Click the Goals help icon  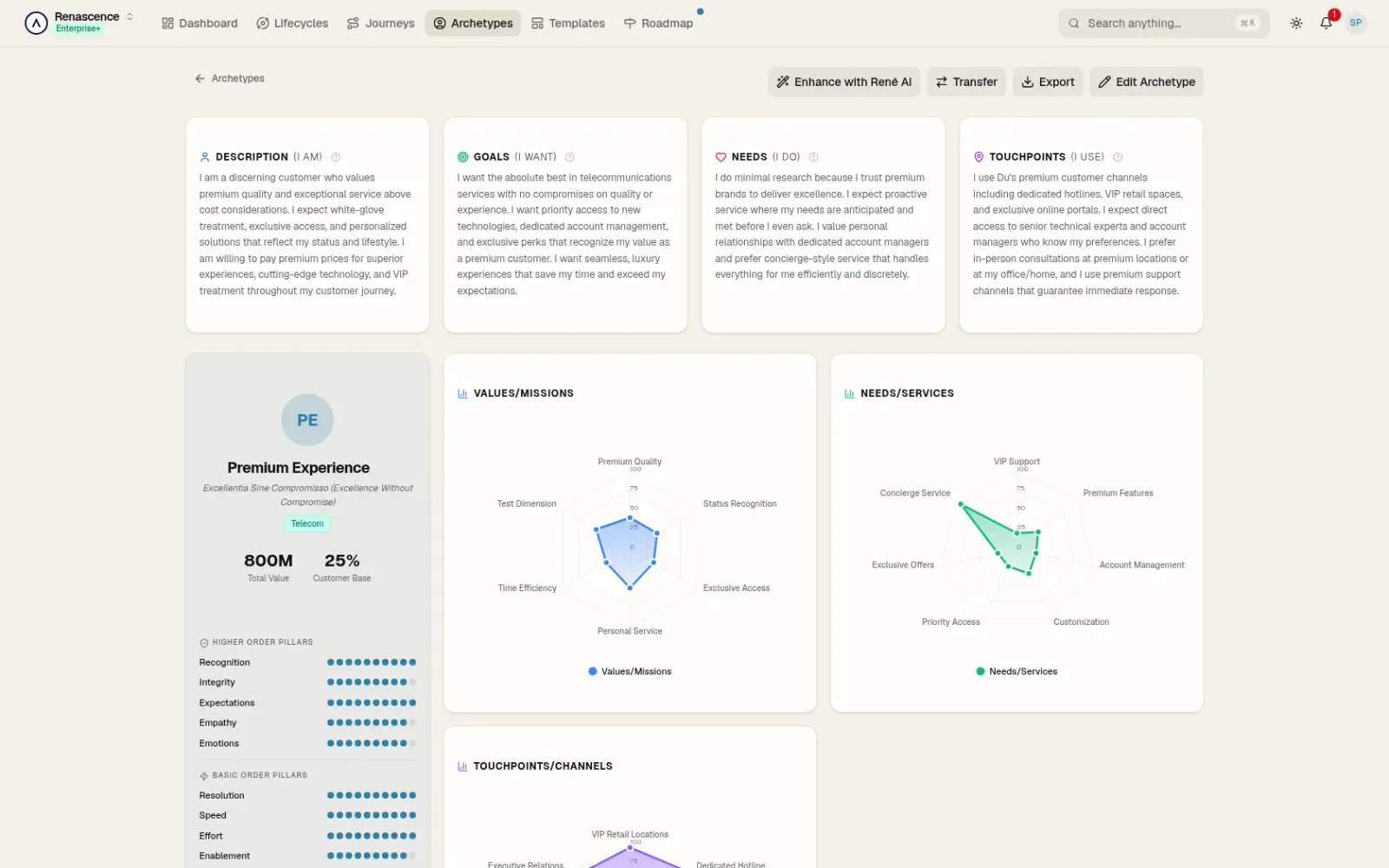click(x=569, y=157)
